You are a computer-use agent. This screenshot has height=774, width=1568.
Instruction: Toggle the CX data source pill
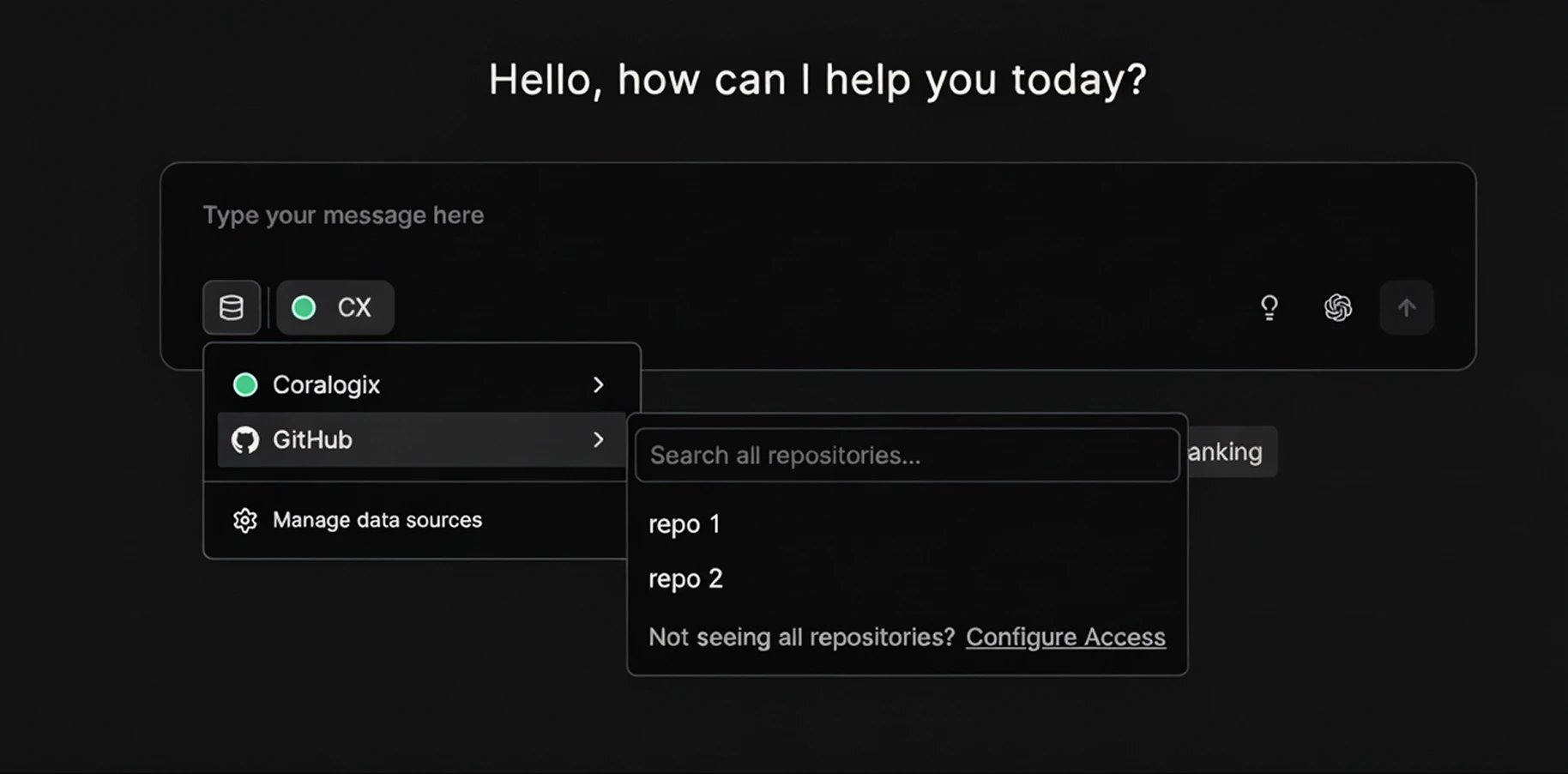[x=335, y=307]
